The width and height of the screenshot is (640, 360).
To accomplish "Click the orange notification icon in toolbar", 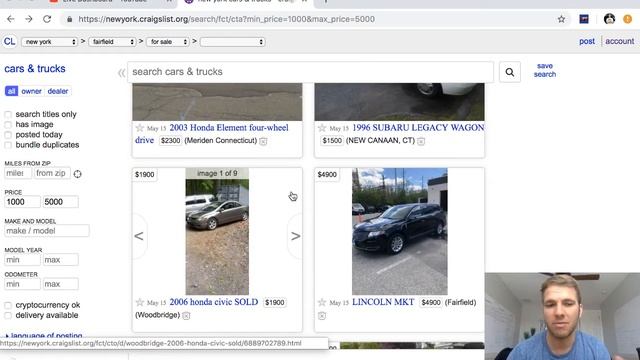I will (x=627, y=19).
